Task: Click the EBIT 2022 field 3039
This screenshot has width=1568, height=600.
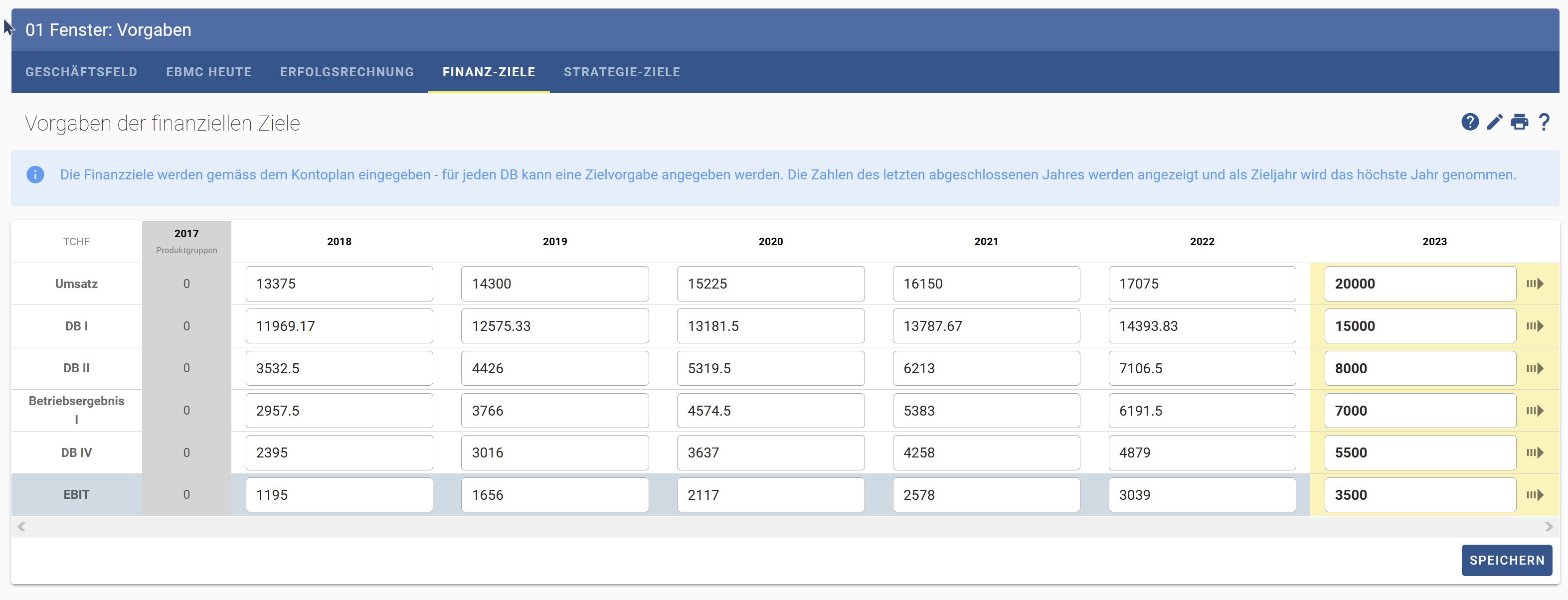Action: click(x=1202, y=495)
